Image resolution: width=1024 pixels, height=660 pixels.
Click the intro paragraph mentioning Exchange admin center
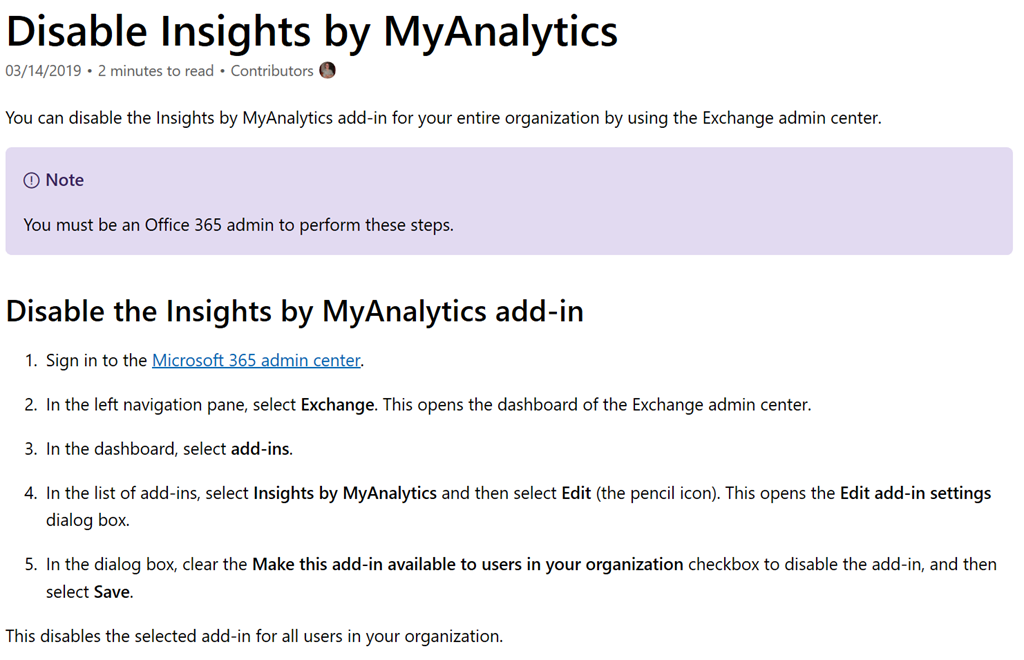[444, 118]
